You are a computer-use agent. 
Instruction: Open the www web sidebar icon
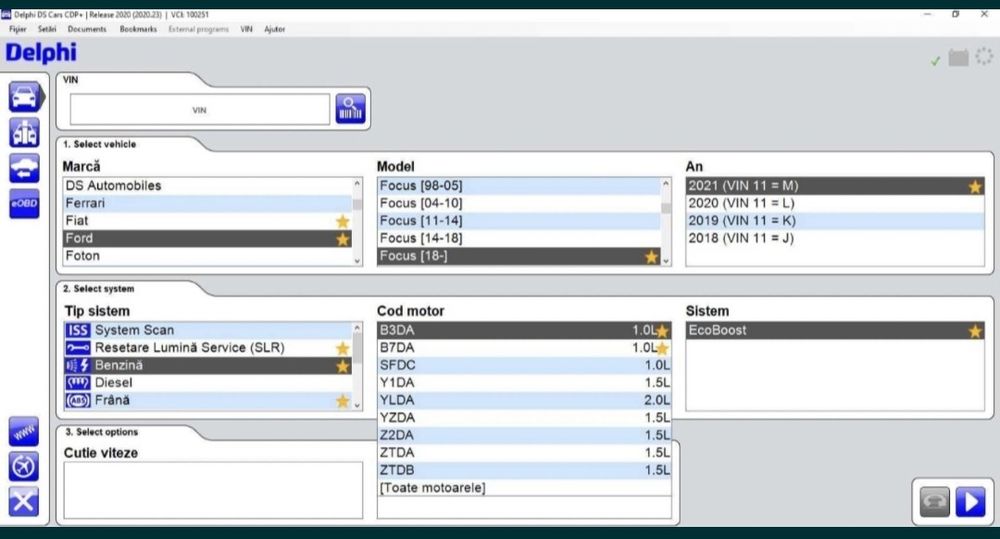pos(24,432)
